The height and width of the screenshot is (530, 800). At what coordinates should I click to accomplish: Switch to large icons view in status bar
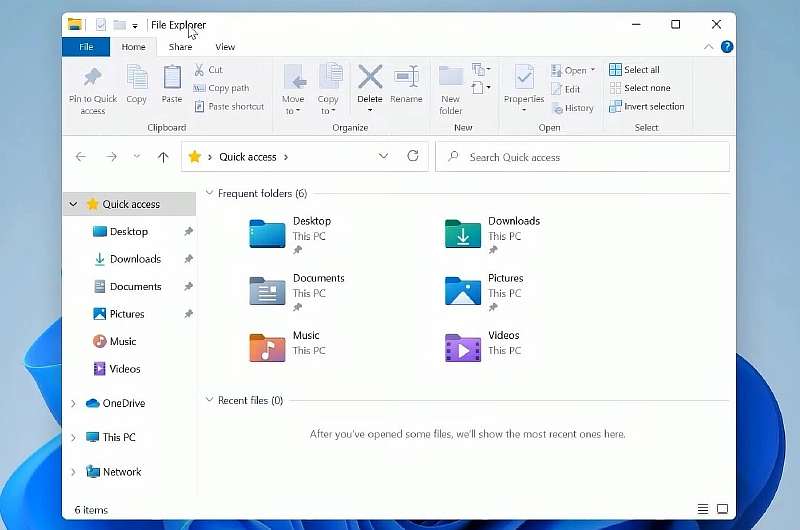(722, 510)
